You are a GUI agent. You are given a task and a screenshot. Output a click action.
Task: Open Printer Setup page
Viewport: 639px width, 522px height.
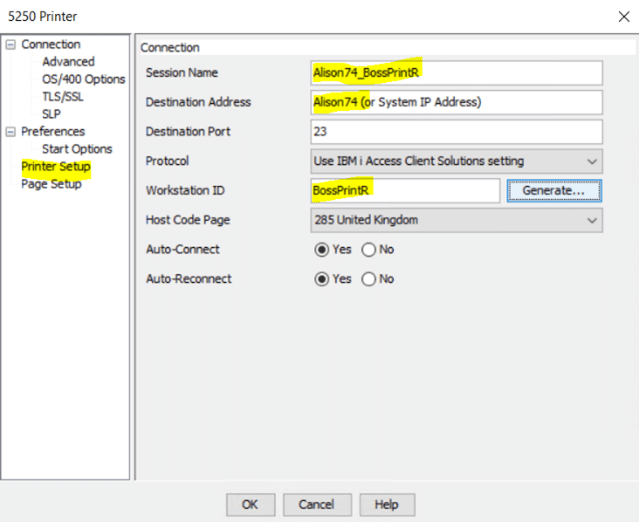point(55,167)
